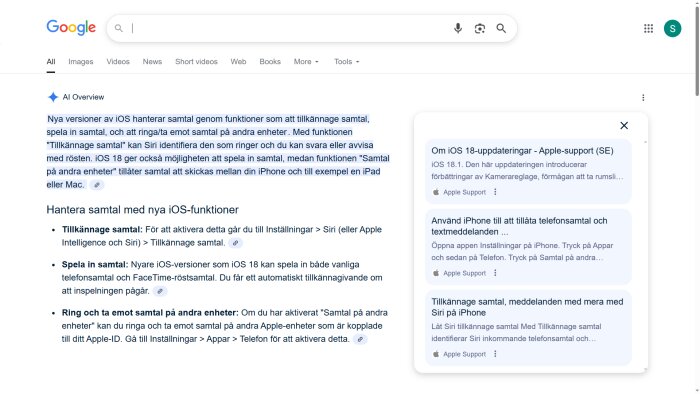The height and width of the screenshot is (394, 700).
Task: Click the 'AI Overview' label text
Action: coord(83,97)
